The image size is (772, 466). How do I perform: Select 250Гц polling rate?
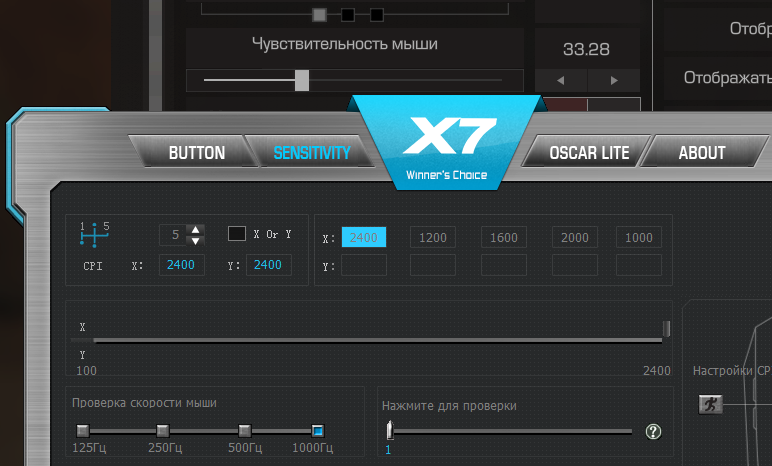(162, 431)
